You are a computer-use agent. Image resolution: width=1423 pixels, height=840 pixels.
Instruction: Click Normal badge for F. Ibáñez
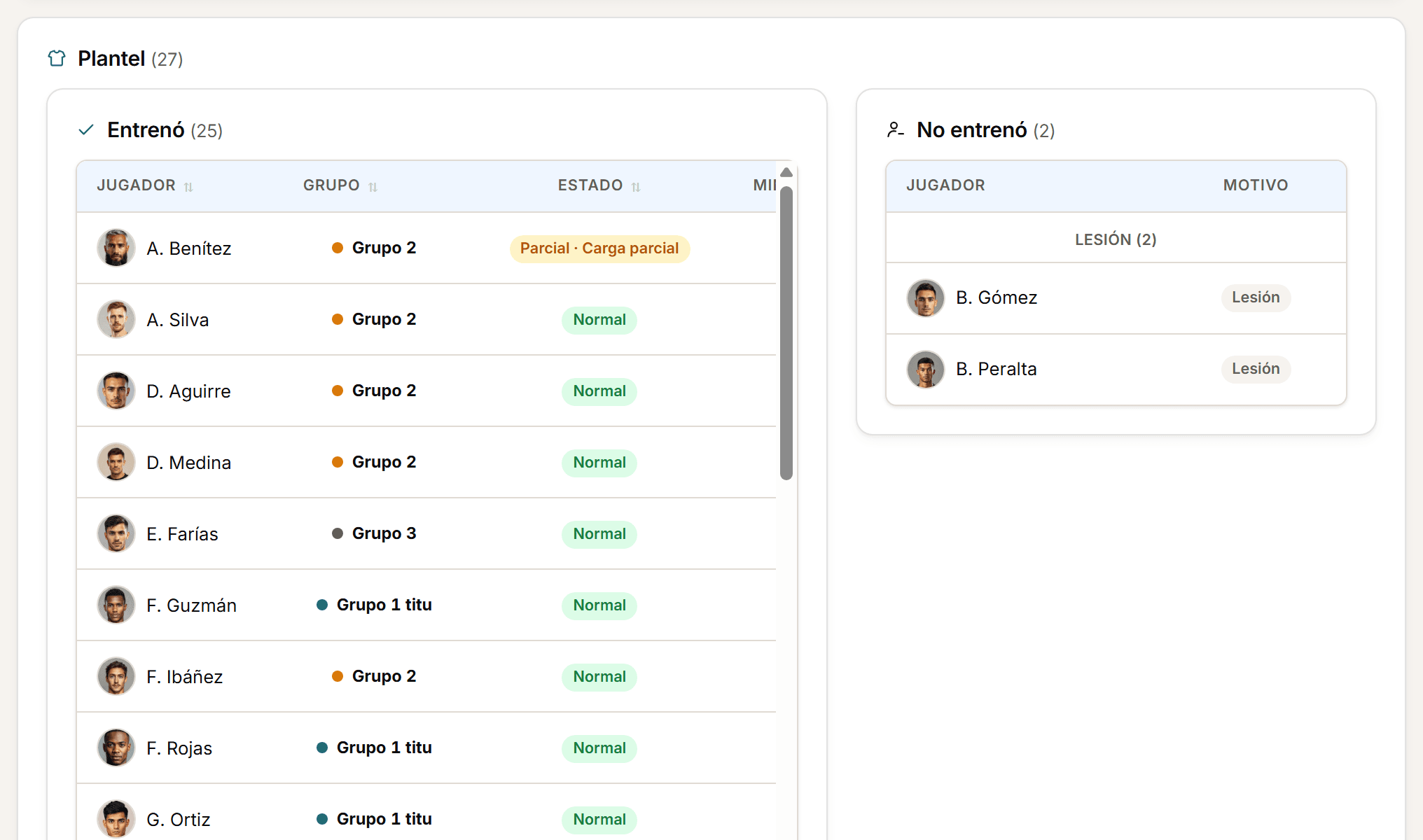599,677
